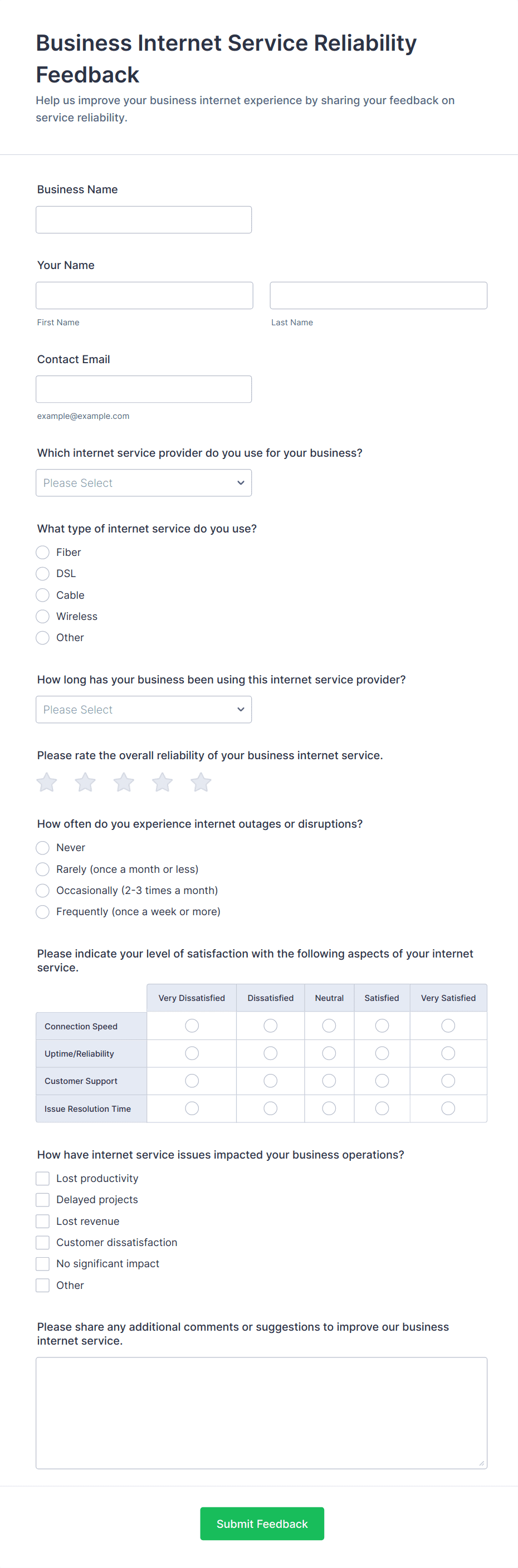Select Dissatisfied for Issue Resolution Time

pos(270,1108)
